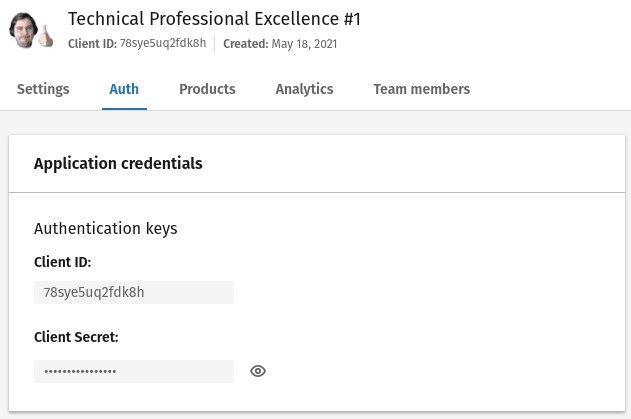Screen dimensions: 631x419
Task: Click the Application credentials heading
Action: pos(118,164)
